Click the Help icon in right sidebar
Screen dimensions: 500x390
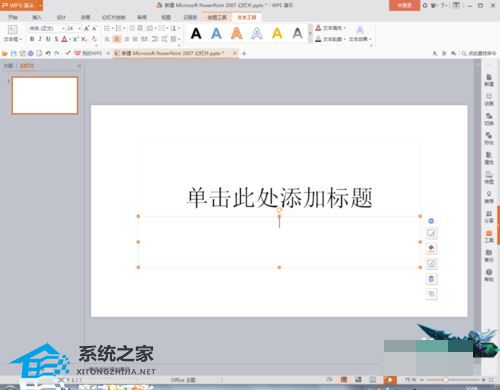(x=489, y=275)
